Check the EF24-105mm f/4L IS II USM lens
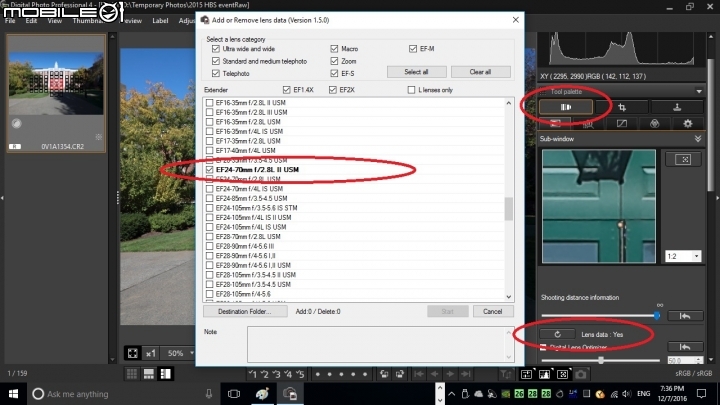 coord(209,217)
